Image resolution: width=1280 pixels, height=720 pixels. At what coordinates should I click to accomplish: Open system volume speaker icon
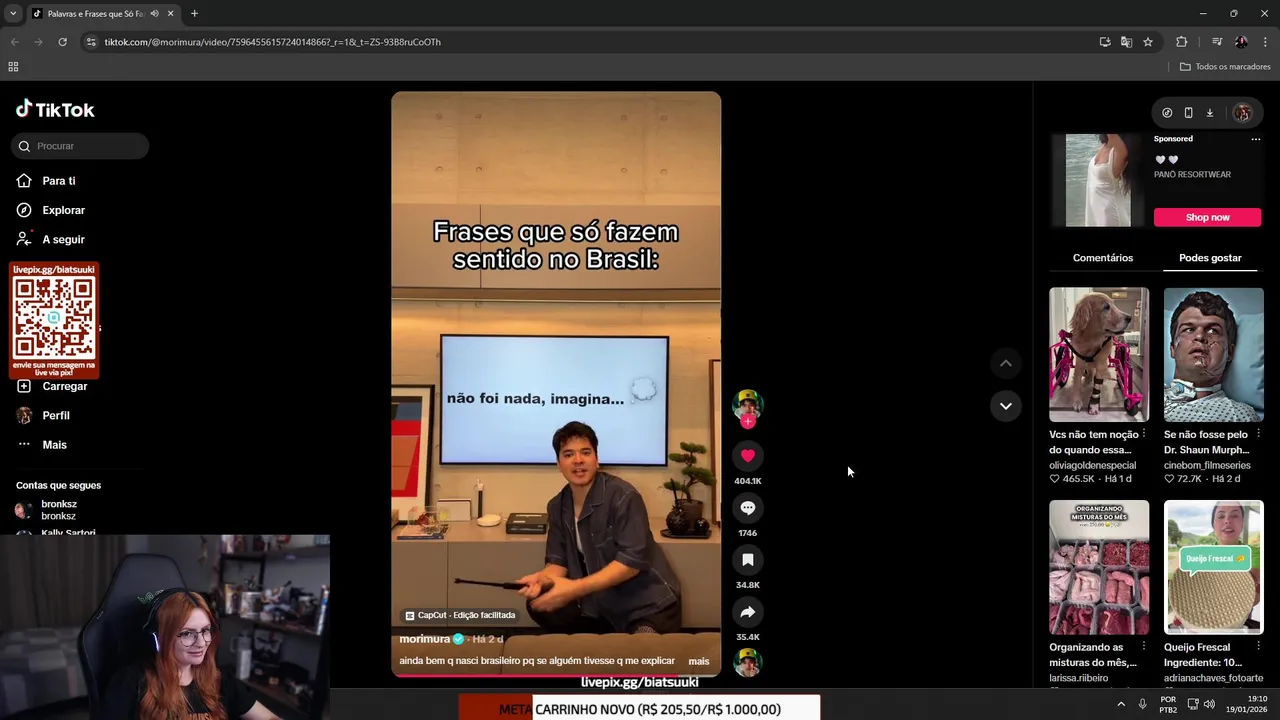click(1209, 704)
